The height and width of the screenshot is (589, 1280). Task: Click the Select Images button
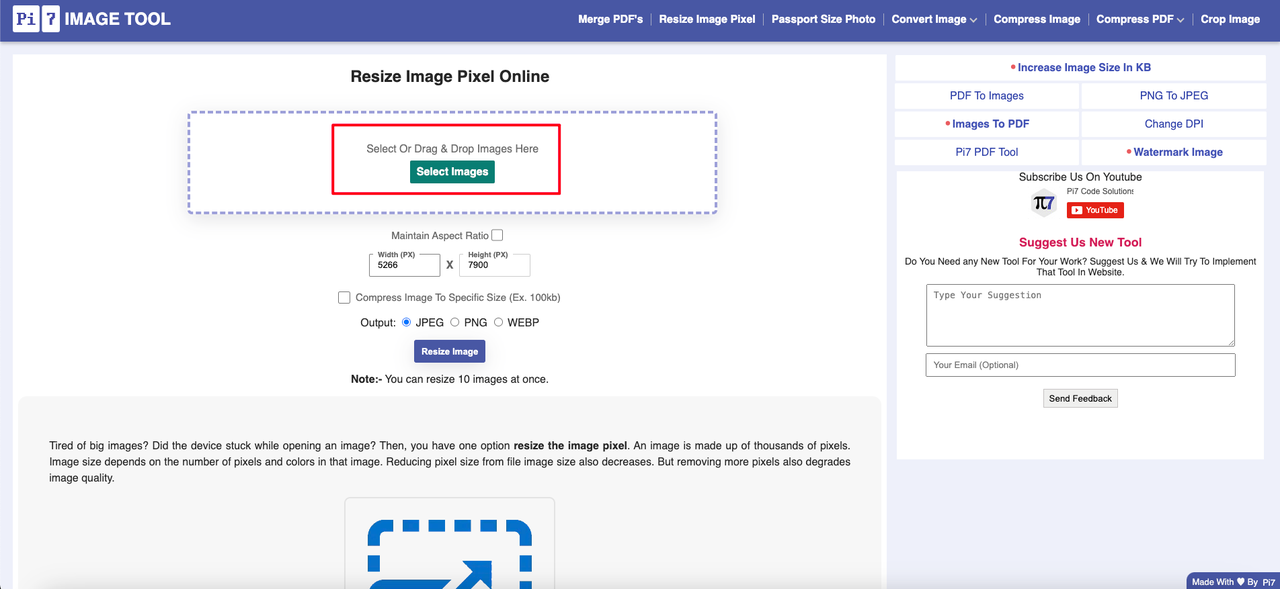pos(452,172)
